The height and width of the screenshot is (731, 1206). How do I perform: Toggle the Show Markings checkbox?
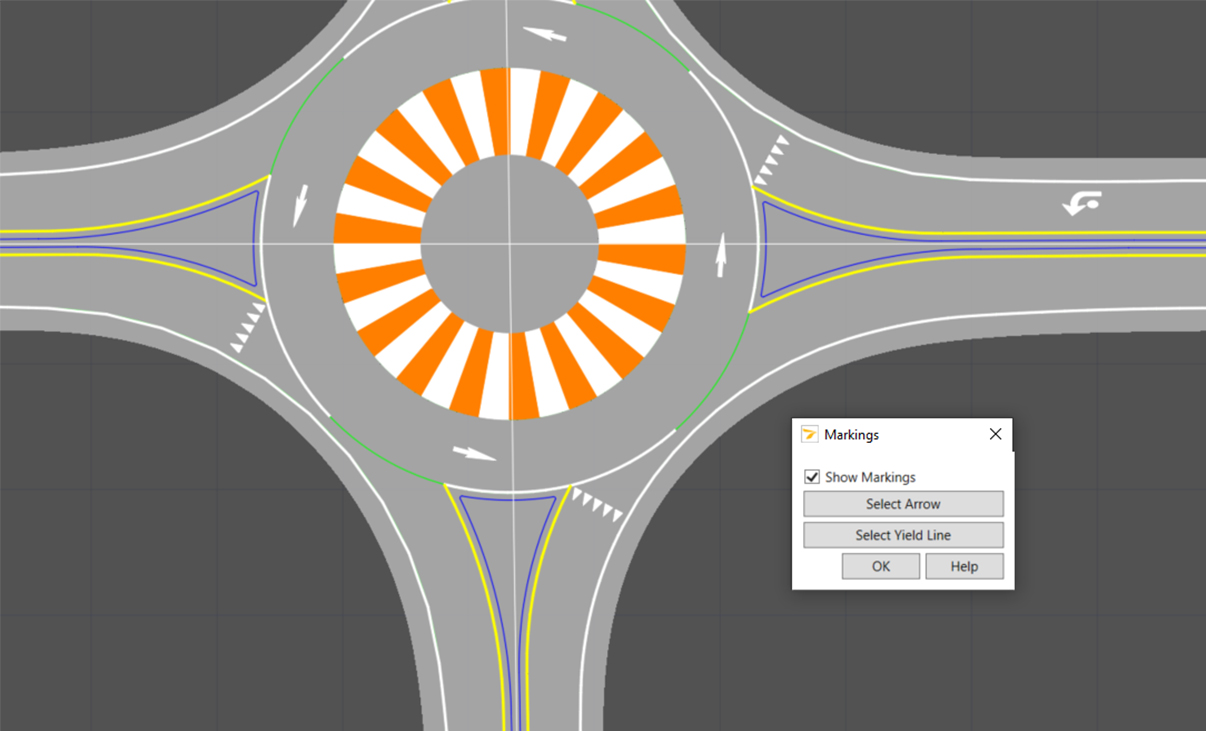(811, 477)
